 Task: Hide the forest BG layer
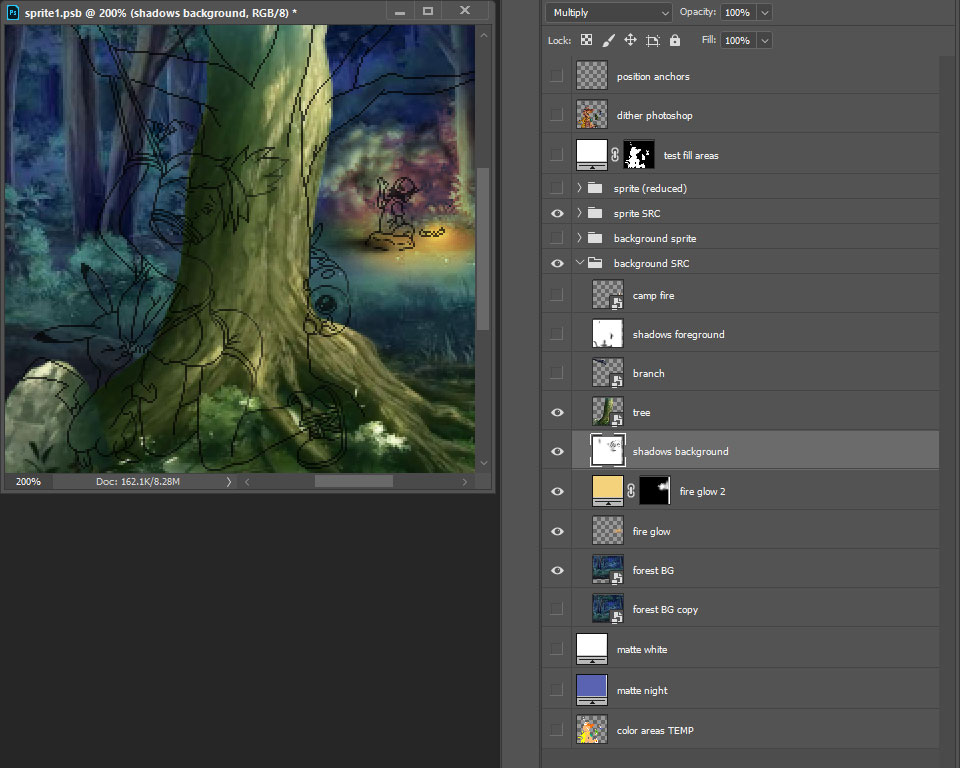(557, 570)
